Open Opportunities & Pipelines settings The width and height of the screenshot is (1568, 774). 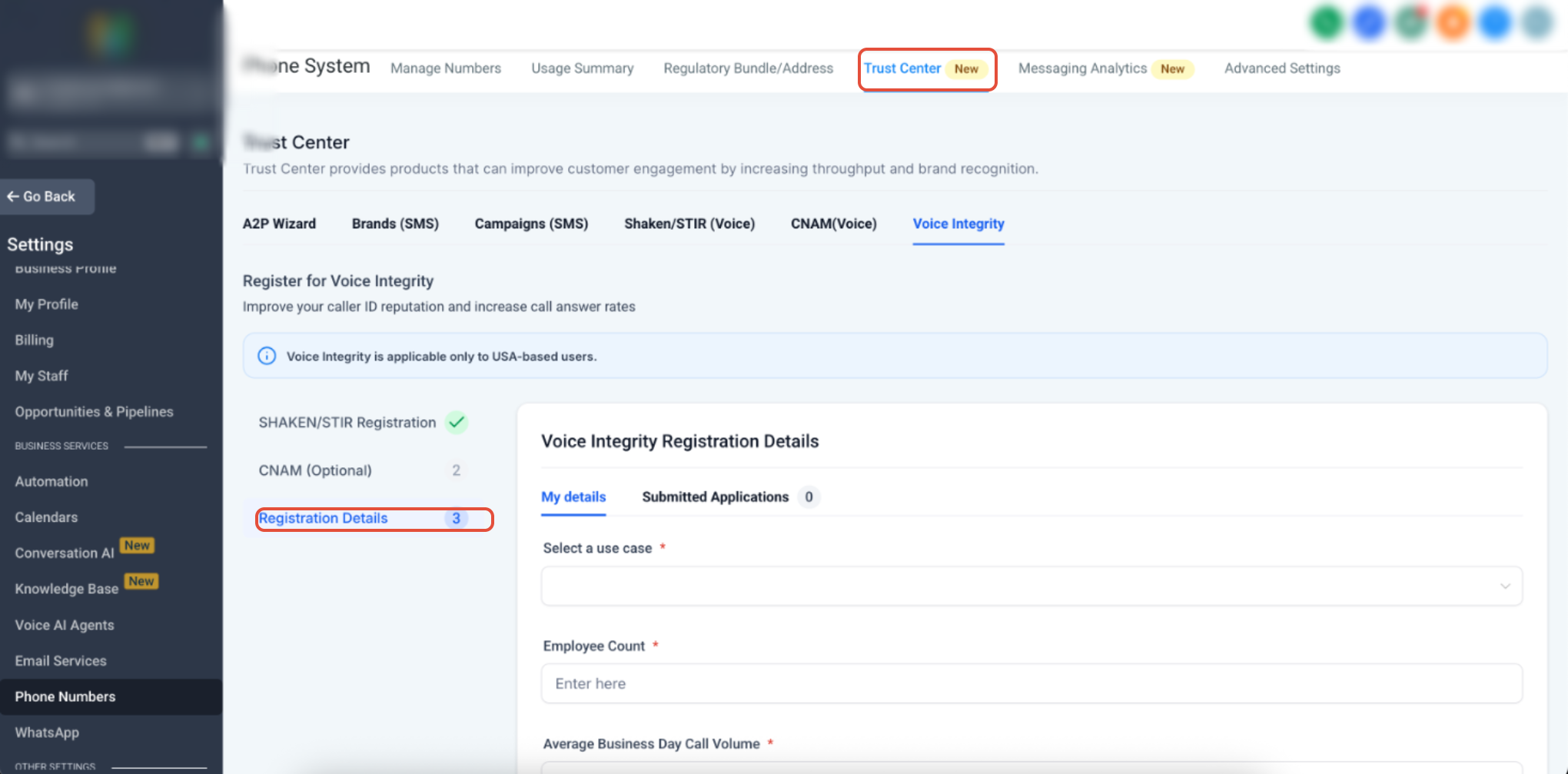[x=95, y=412]
